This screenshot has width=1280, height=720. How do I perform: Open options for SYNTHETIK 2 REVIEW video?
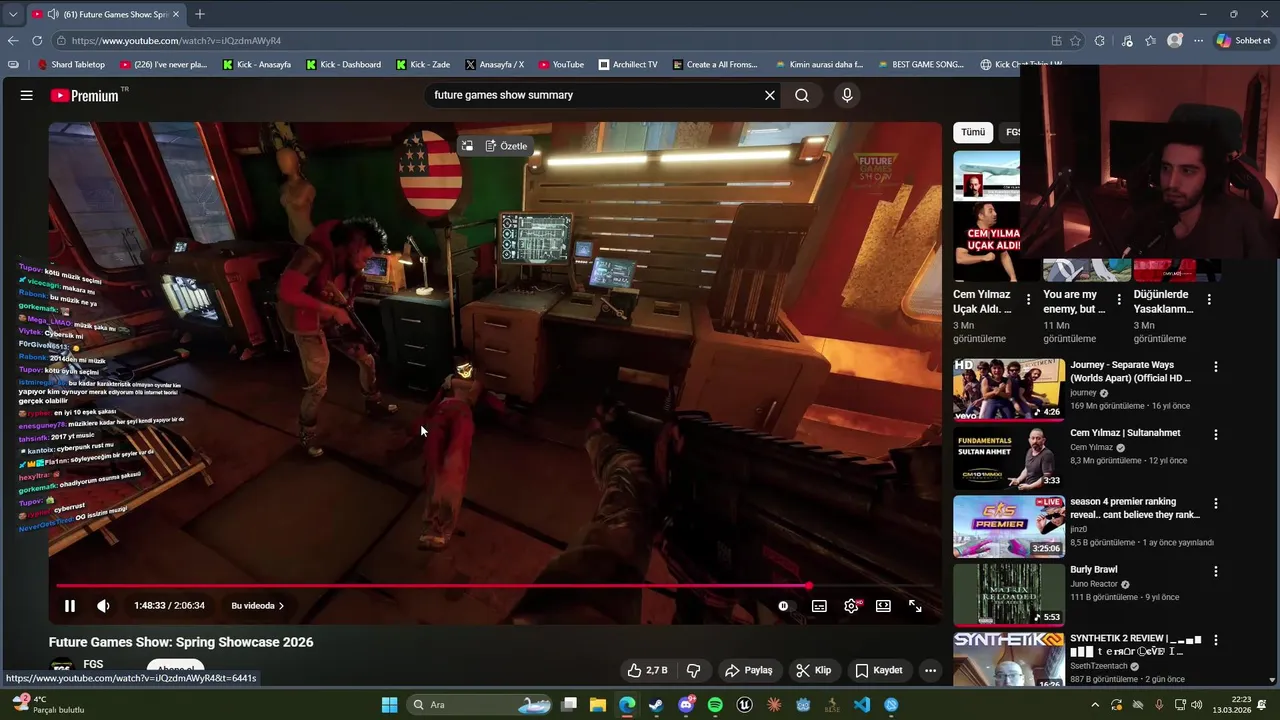(1216, 639)
